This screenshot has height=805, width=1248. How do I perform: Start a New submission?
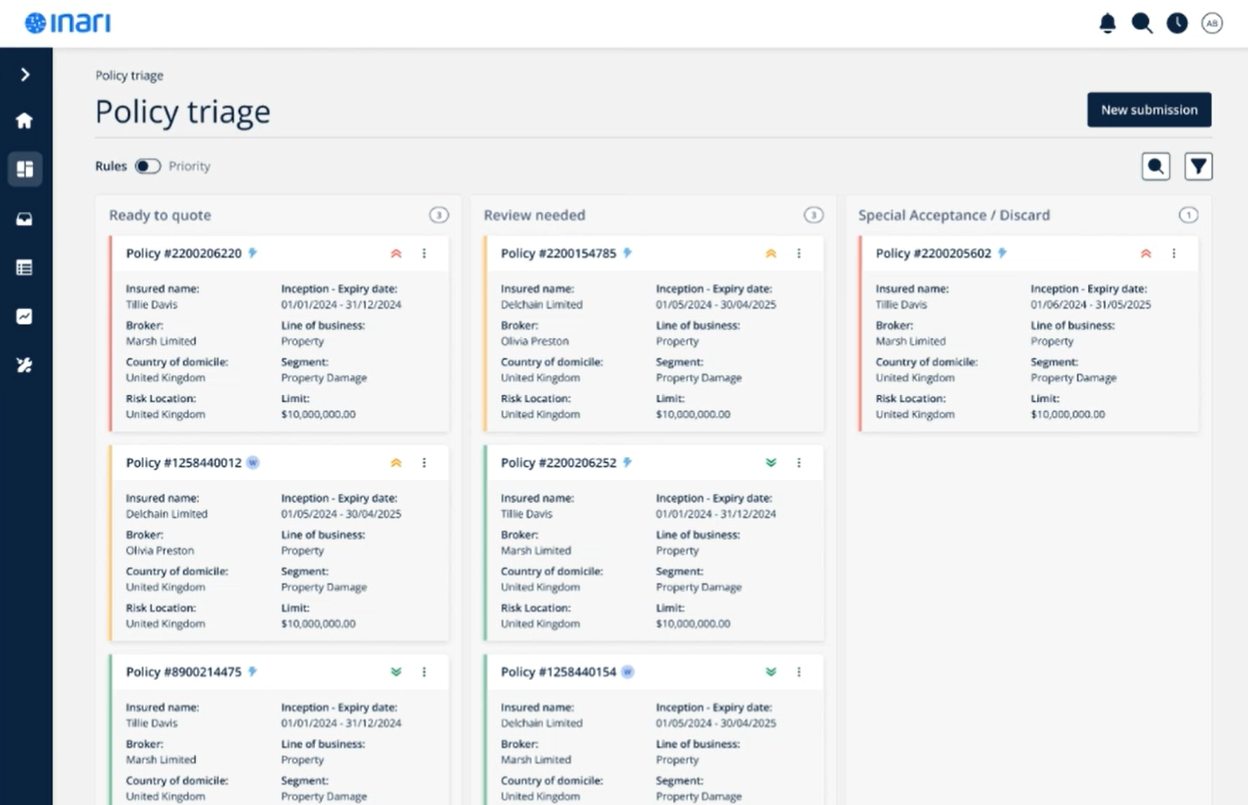point(1149,109)
